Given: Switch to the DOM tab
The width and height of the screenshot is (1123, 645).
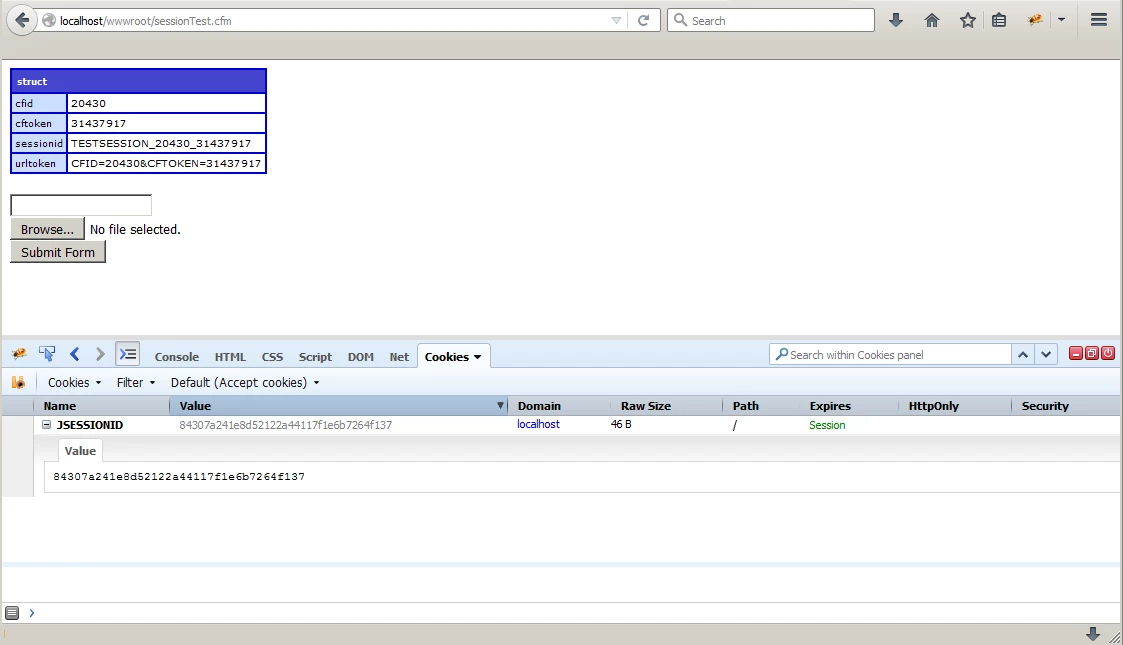Looking at the screenshot, I should click(361, 357).
